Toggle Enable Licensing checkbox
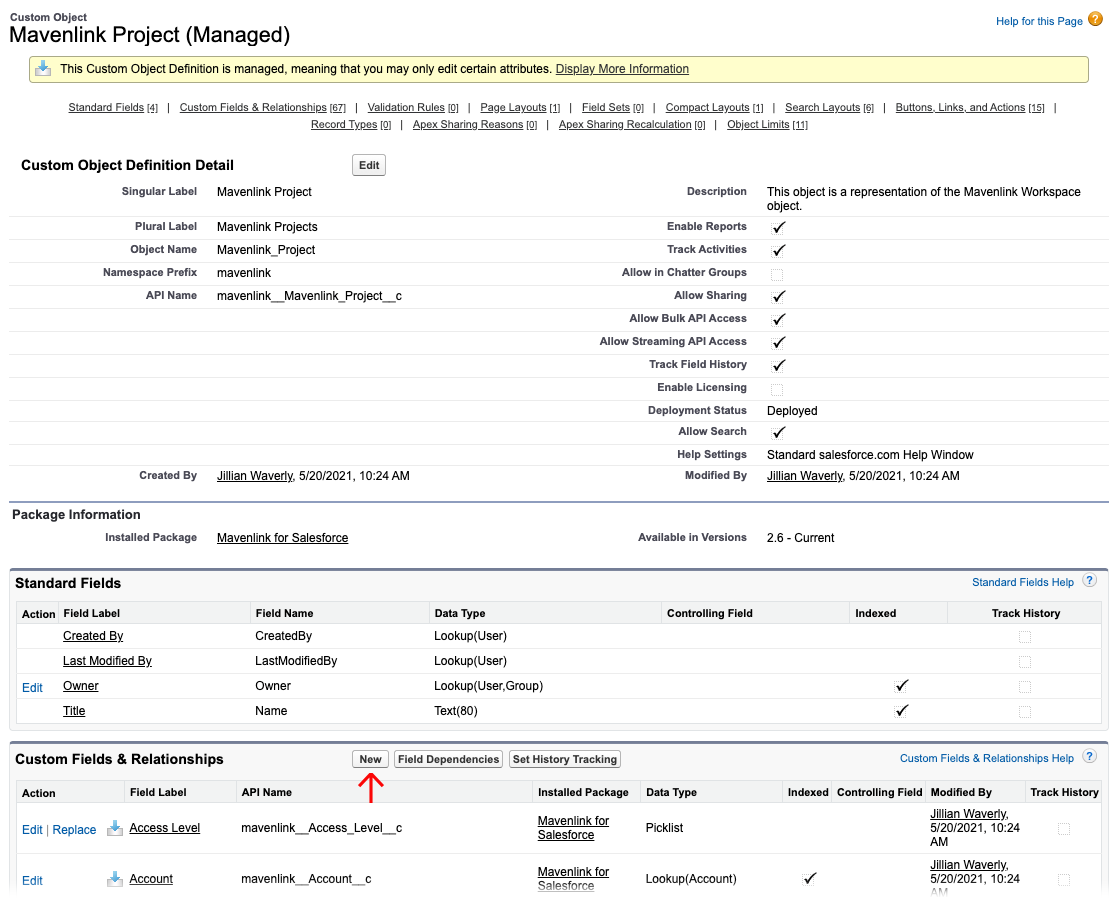Viewport: 1117px width, 919px height. pos(777,389)
